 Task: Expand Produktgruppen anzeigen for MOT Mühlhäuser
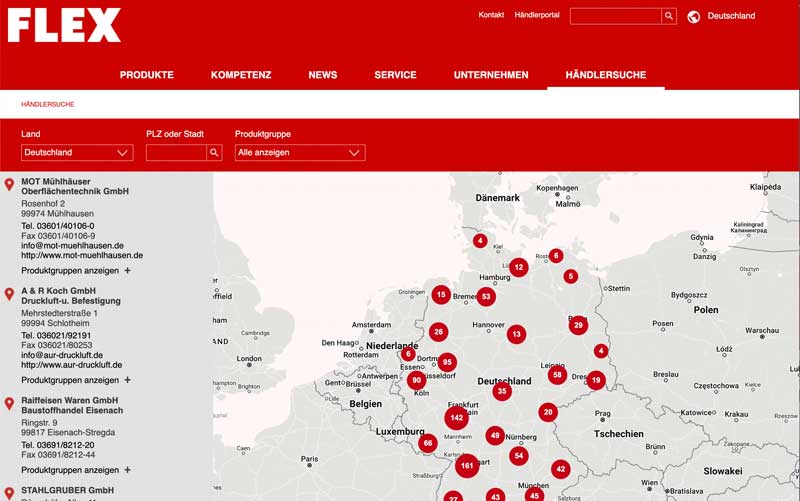(x=76, y=270)
